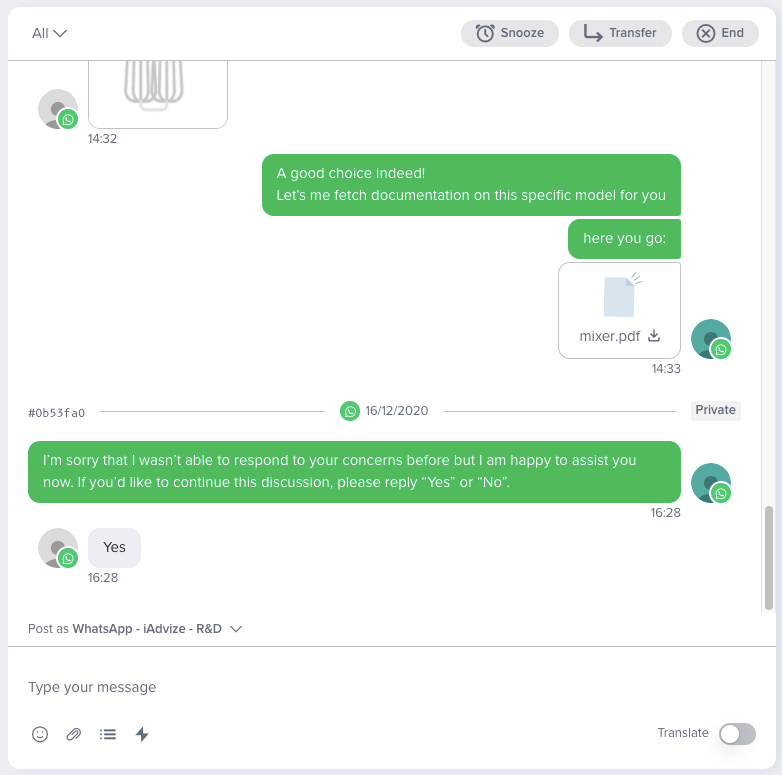Download mixer.pdf using the download icon
The height and width of the screenshot is (775, 782).
(x=654, y=336)
